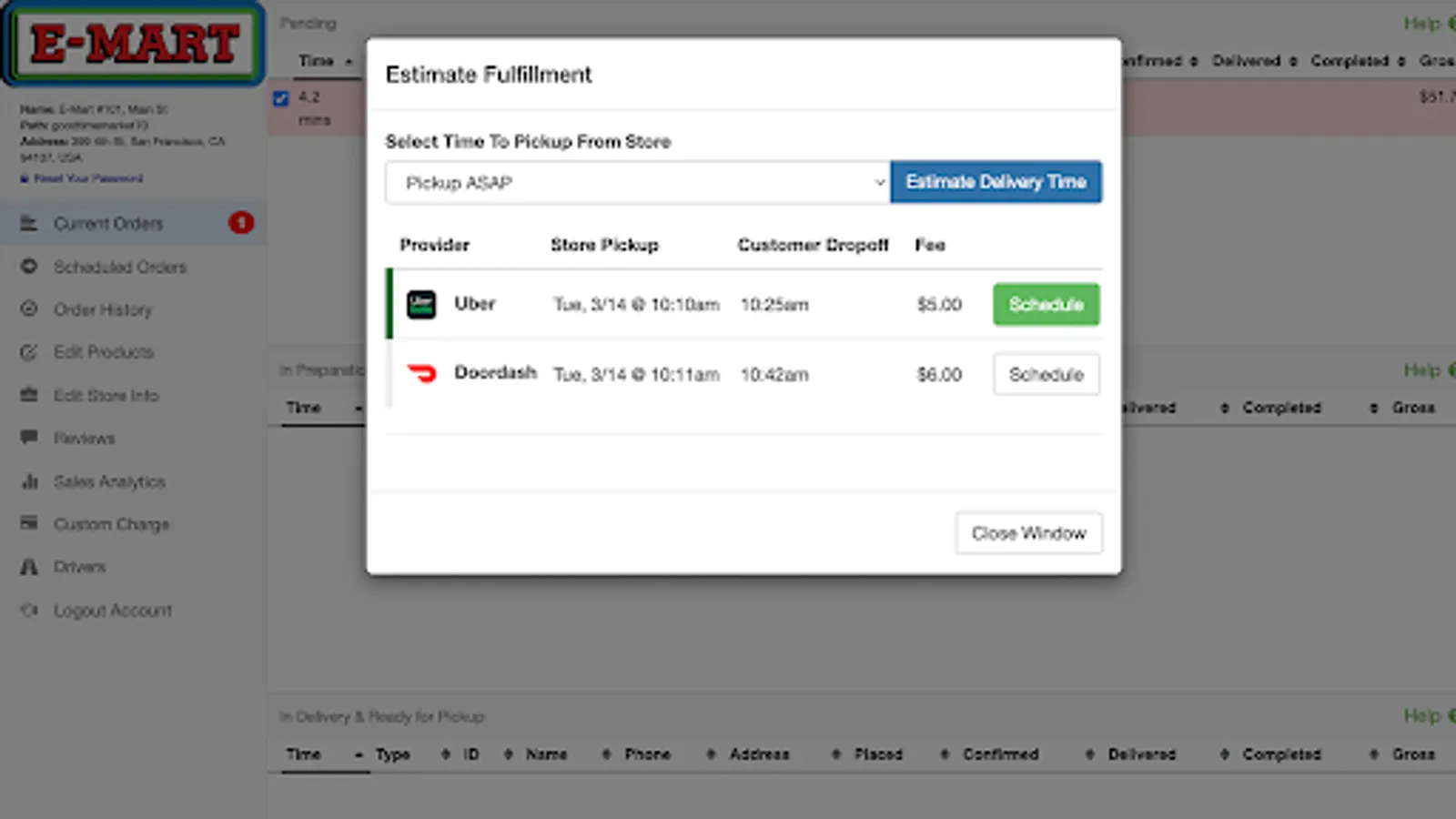Screen dimensions: 1456x819
Task: Open Reviews from the sidebar
Action: [84, 439]
